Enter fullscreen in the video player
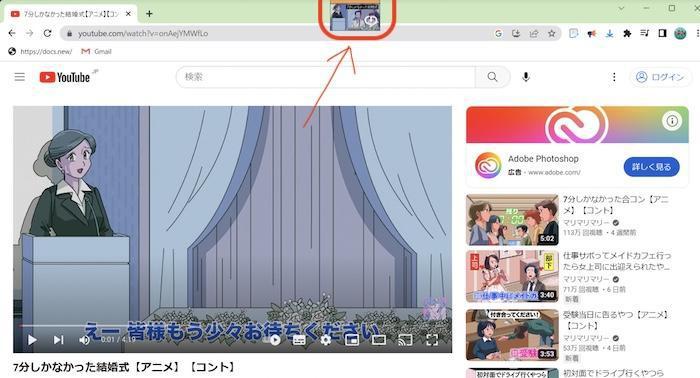This screenshot has height=378, width=700. point(432,340)
